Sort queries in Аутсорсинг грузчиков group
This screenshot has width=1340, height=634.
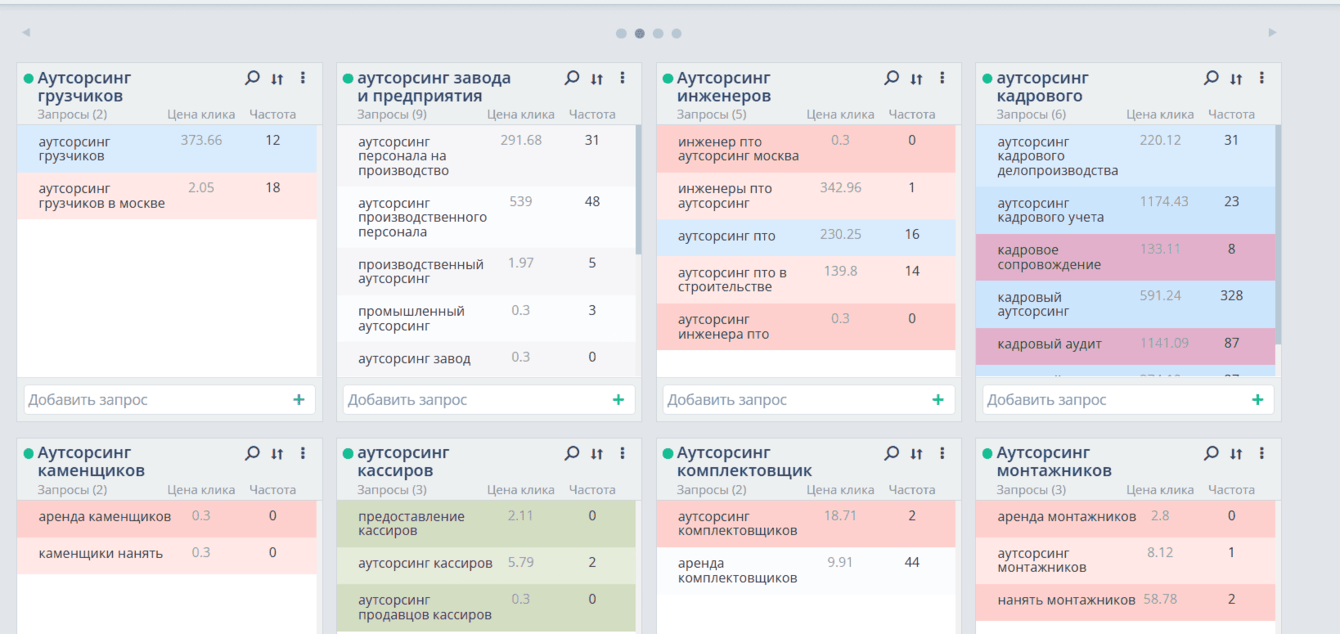point(277,79)
